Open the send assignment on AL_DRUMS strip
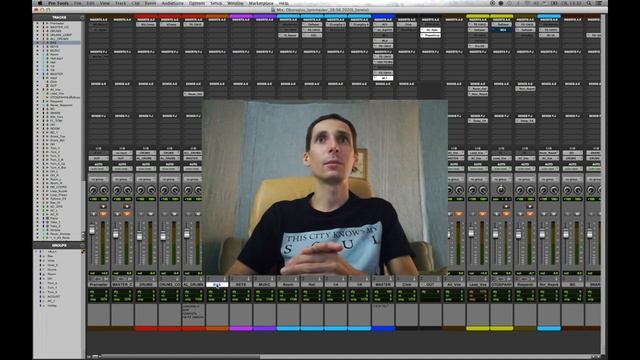The image size is (640, 360). 193,94
